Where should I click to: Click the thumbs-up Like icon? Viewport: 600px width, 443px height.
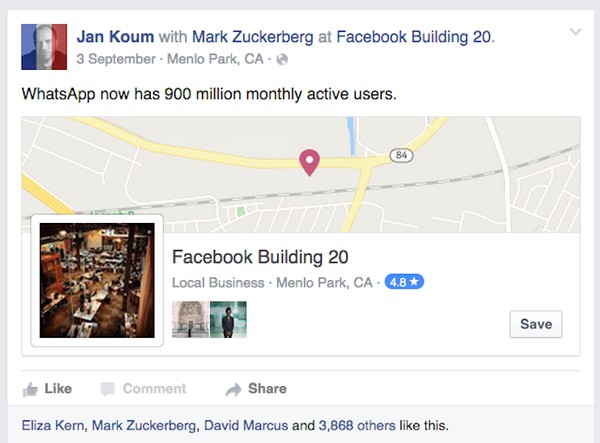pos(31,389)
